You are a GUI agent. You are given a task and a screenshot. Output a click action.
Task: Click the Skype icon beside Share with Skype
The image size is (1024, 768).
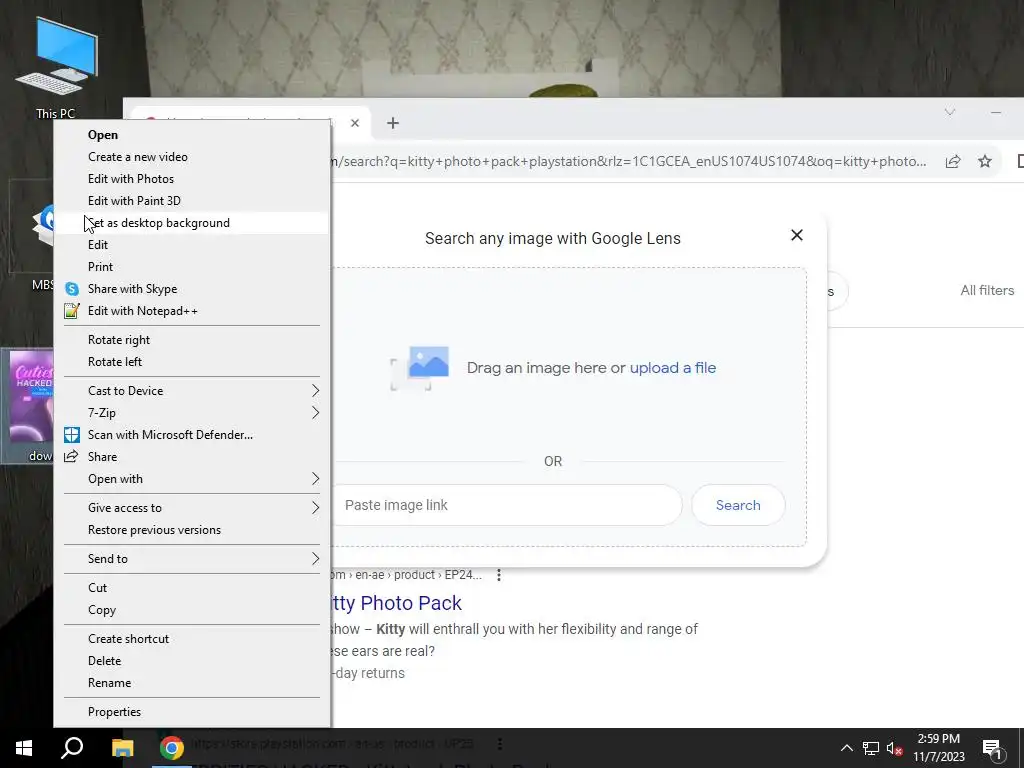pos(72,289)
